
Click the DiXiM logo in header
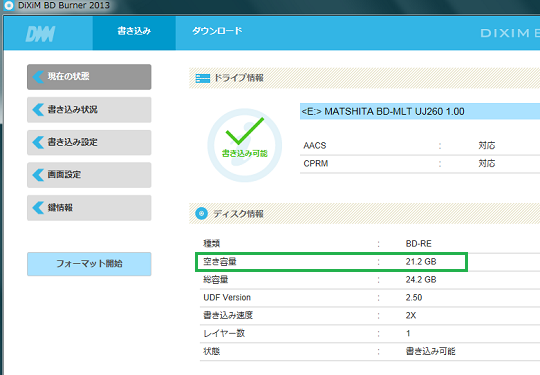click(x=40, y=34)
